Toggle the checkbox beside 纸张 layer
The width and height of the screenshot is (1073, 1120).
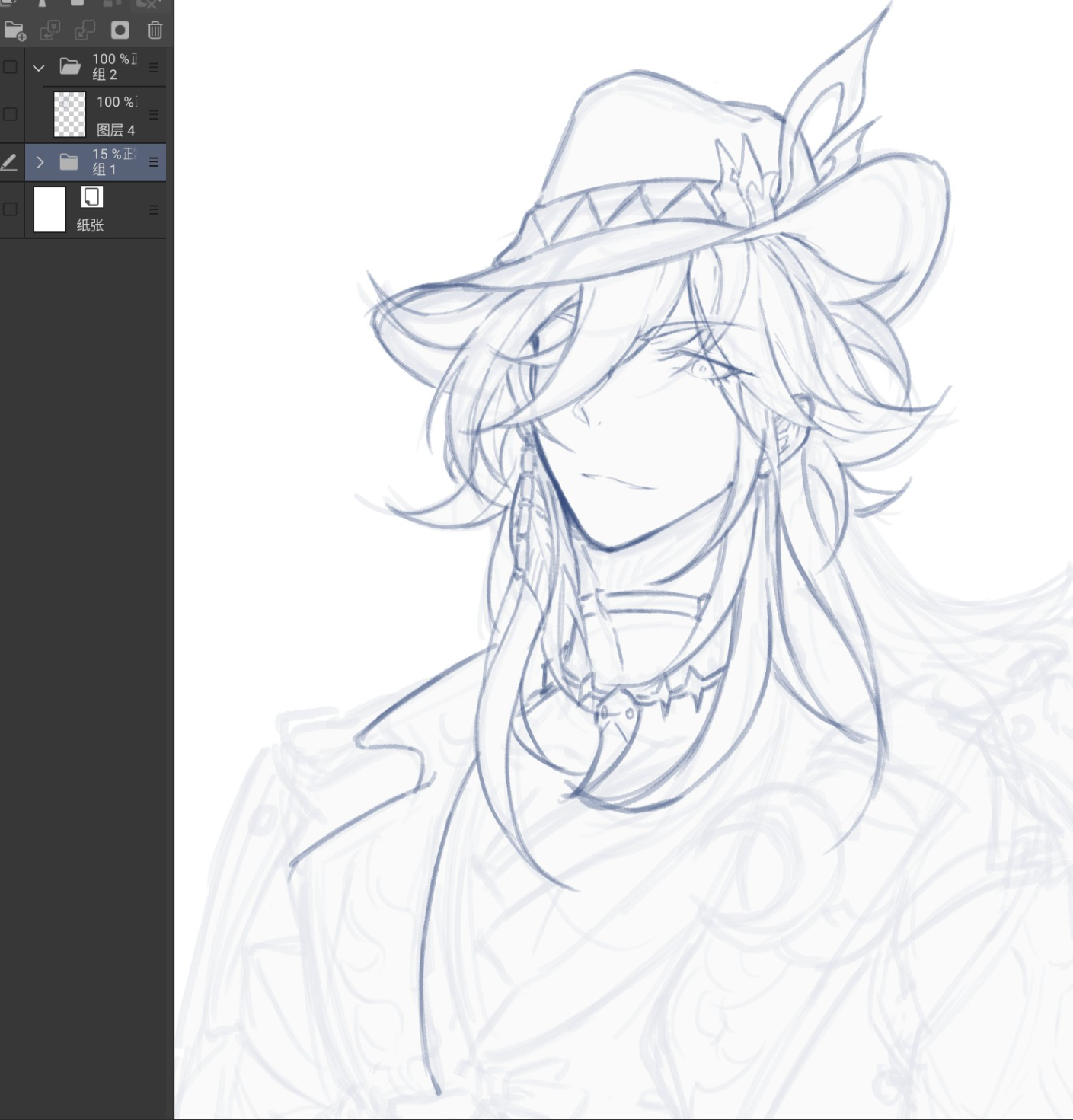11,209
